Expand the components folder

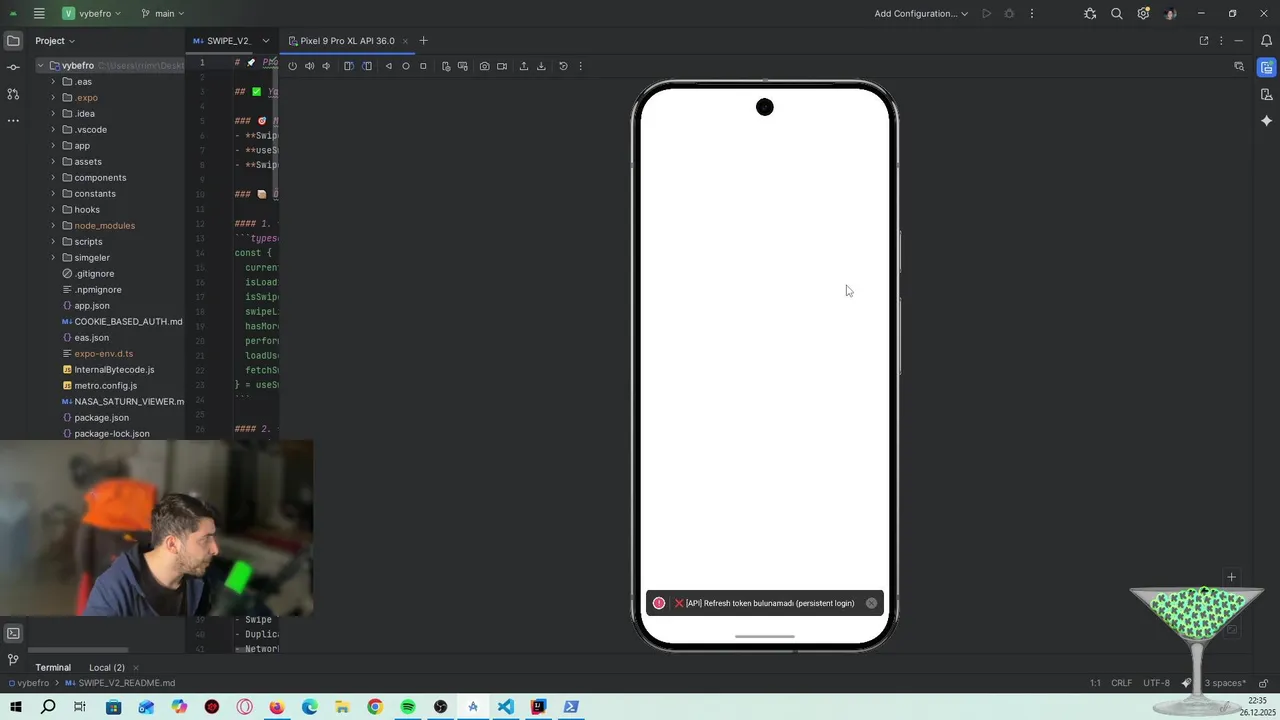[53, 178]
